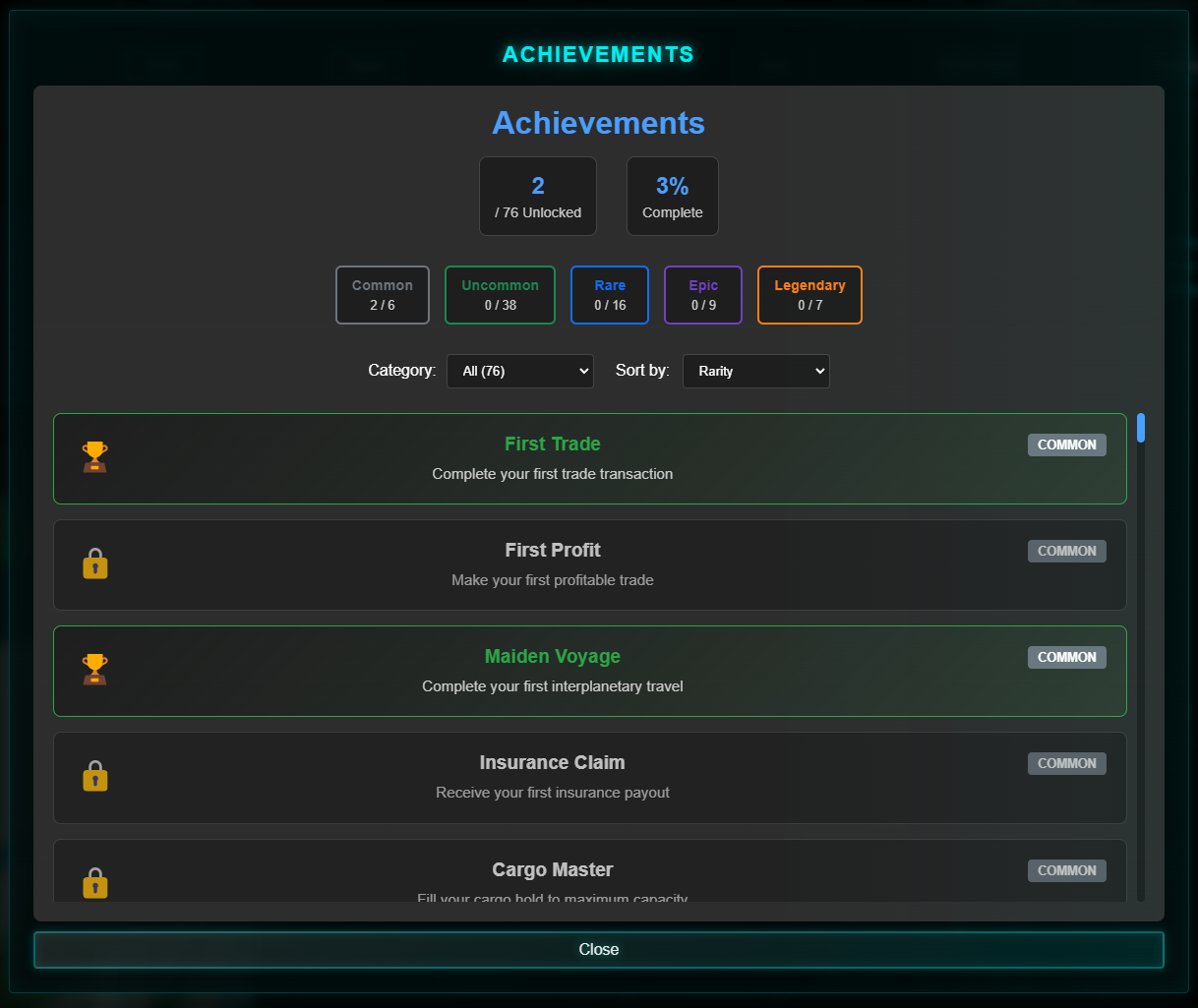Select the Uncommon 0/38 rarity box

coord(500,295)
